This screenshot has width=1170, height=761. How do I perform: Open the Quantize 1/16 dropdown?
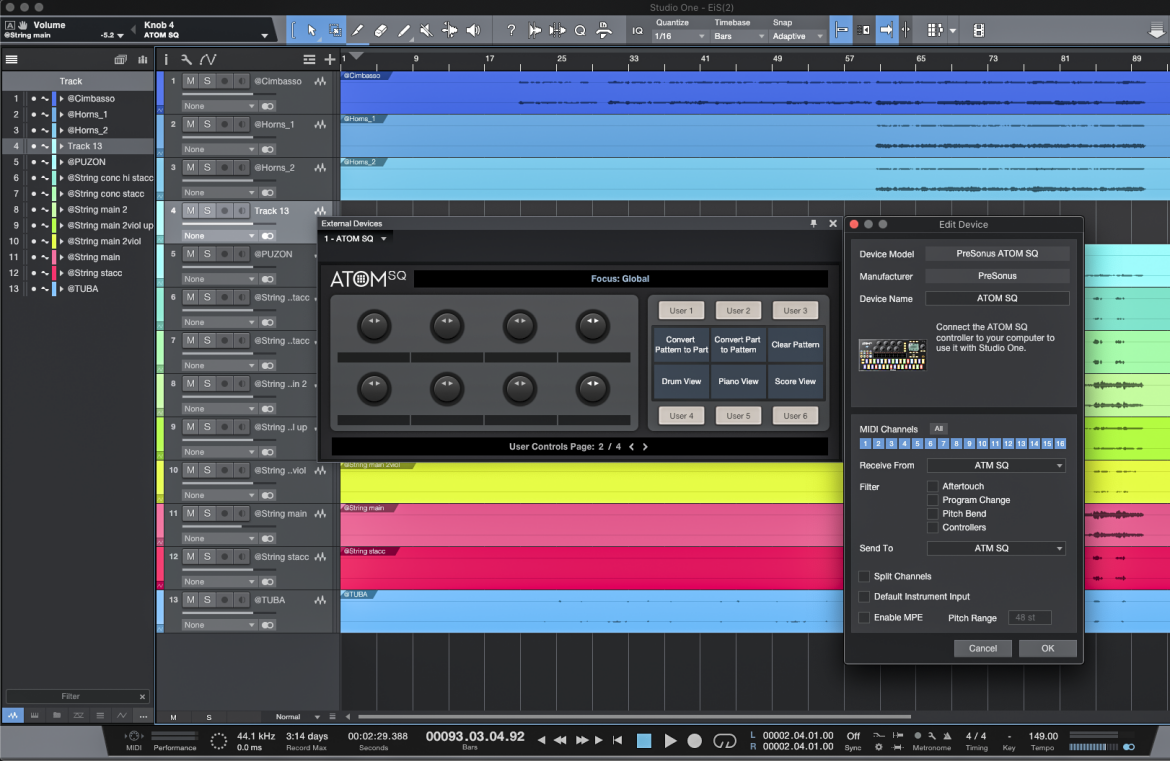point(680,37)
